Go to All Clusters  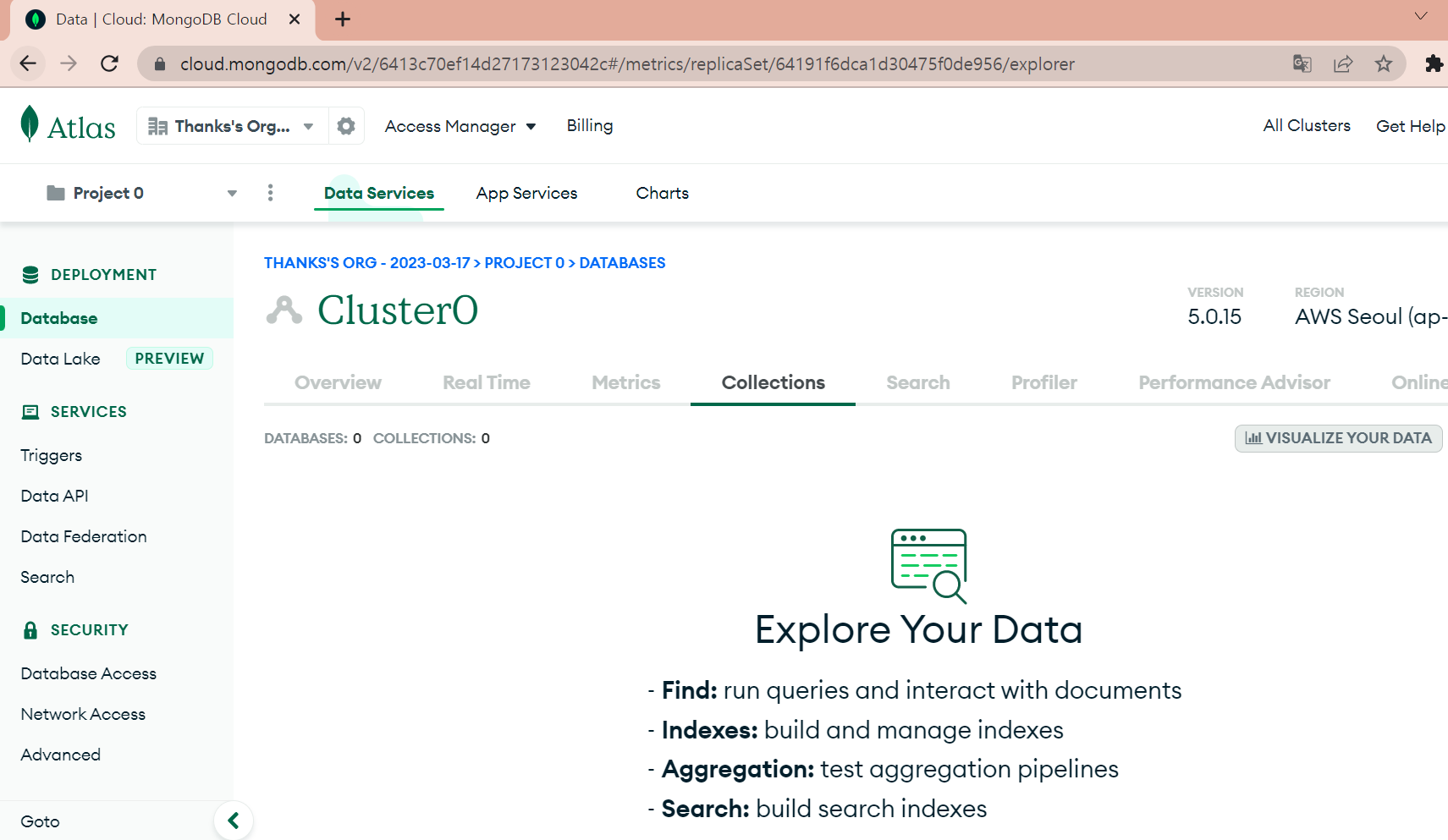click(x=1307, y=125)
